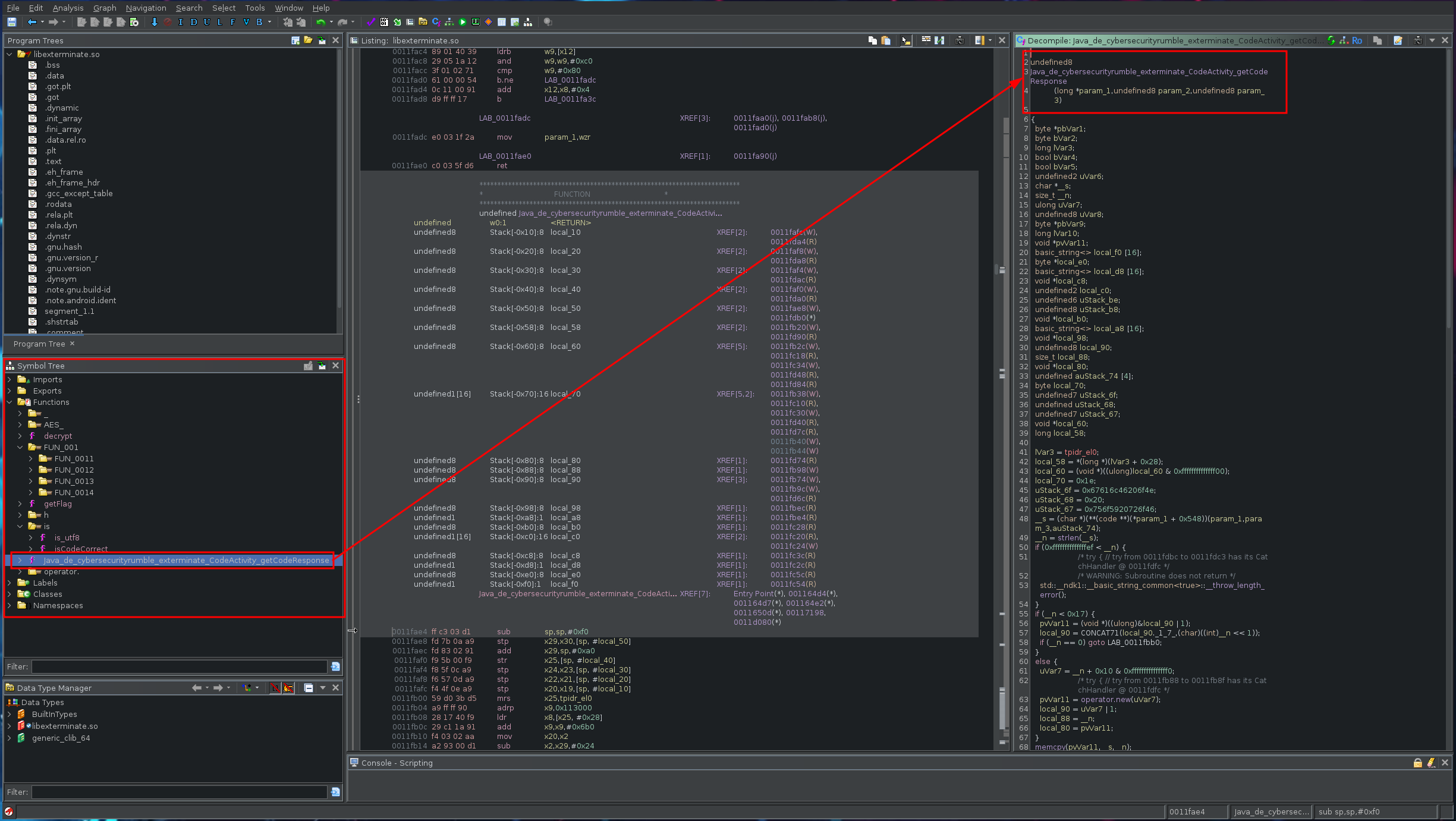Navigate to next Function (F) icon
Image resolution: width=1456 pixels, height=821 pixels.
point(233,22)
